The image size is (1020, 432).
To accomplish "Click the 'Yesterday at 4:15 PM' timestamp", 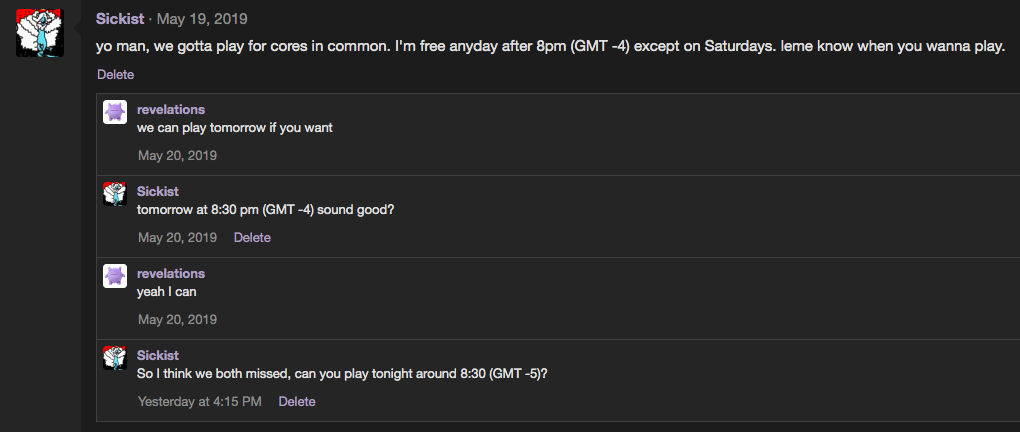I will coord(200,401).
